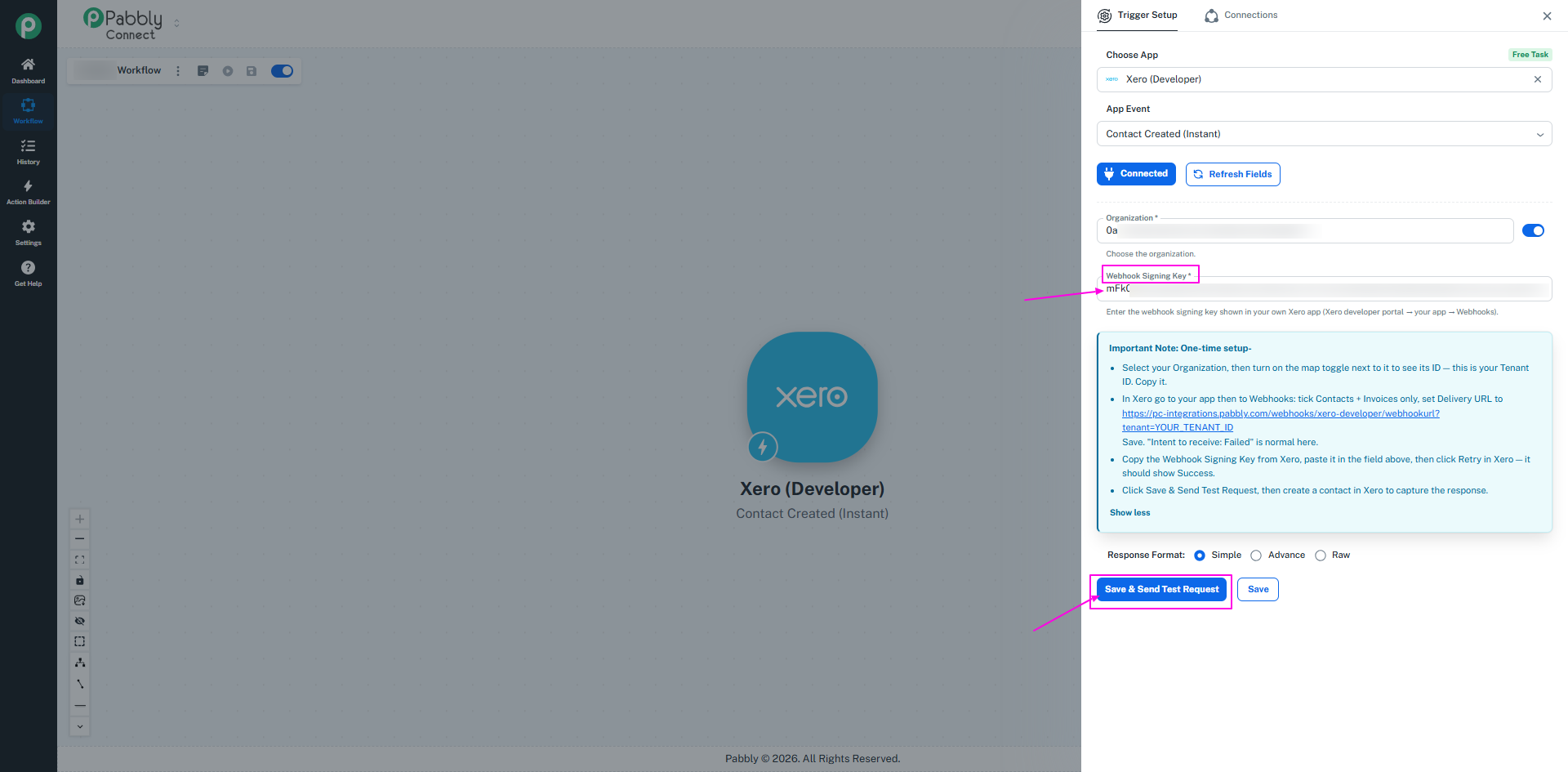Collapse the canvas controls toolbar chevron
1568x772 pixels.
[80, 726]
